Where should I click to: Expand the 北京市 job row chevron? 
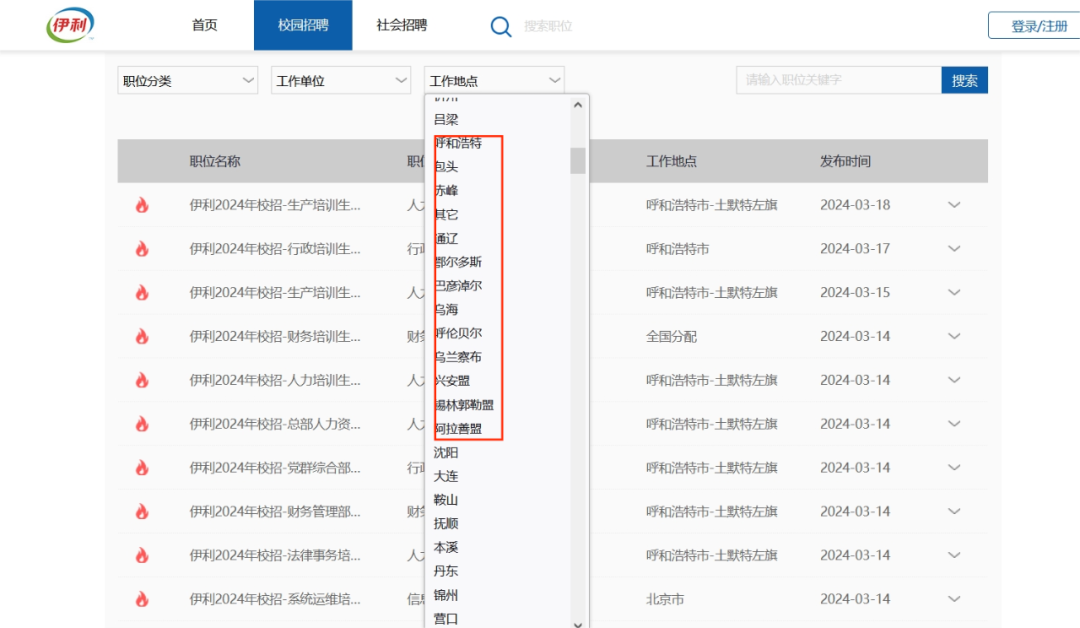click(x=954, y=599)
